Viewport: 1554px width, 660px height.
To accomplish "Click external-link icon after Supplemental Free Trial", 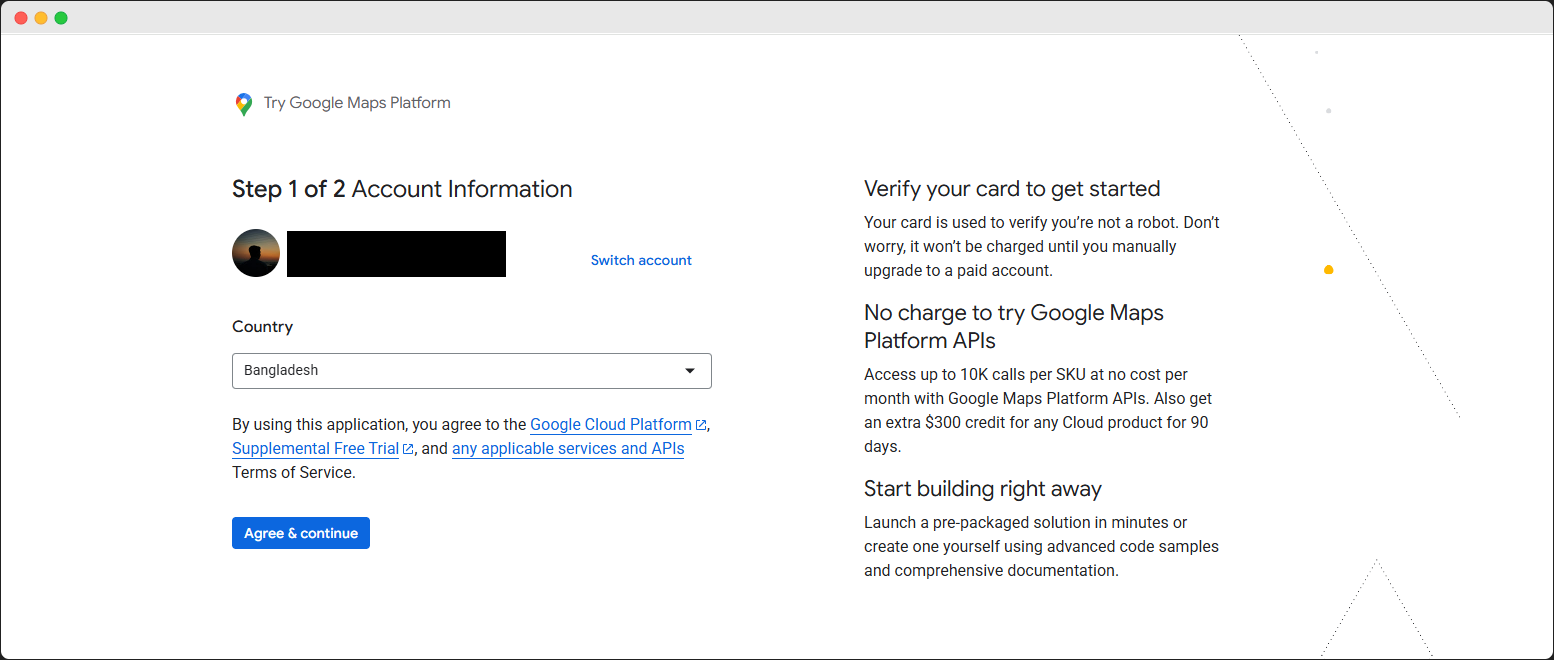I will point(408,449).
